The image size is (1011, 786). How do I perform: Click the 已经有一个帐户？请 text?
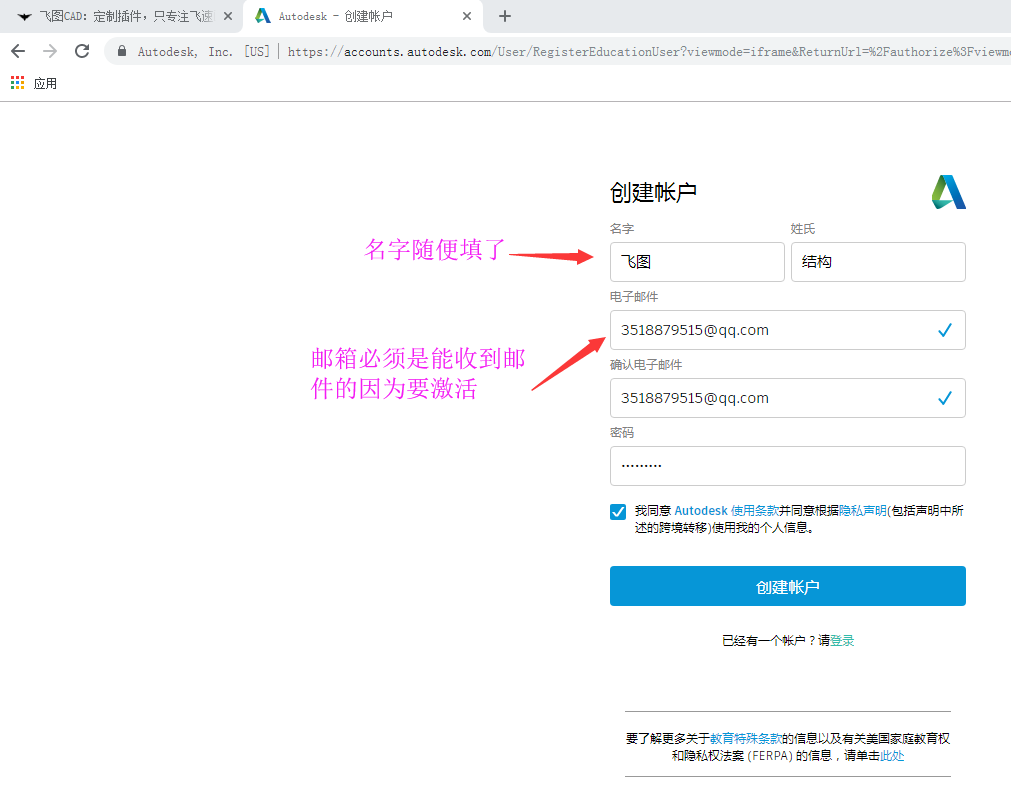click(x=776, y=640)
